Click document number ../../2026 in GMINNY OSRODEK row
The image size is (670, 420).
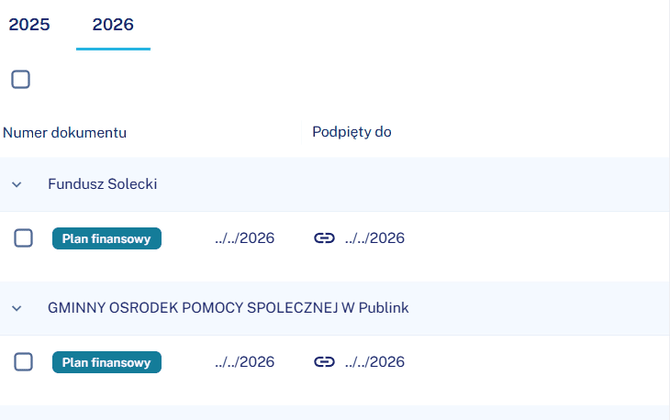[x=245, y=362]
